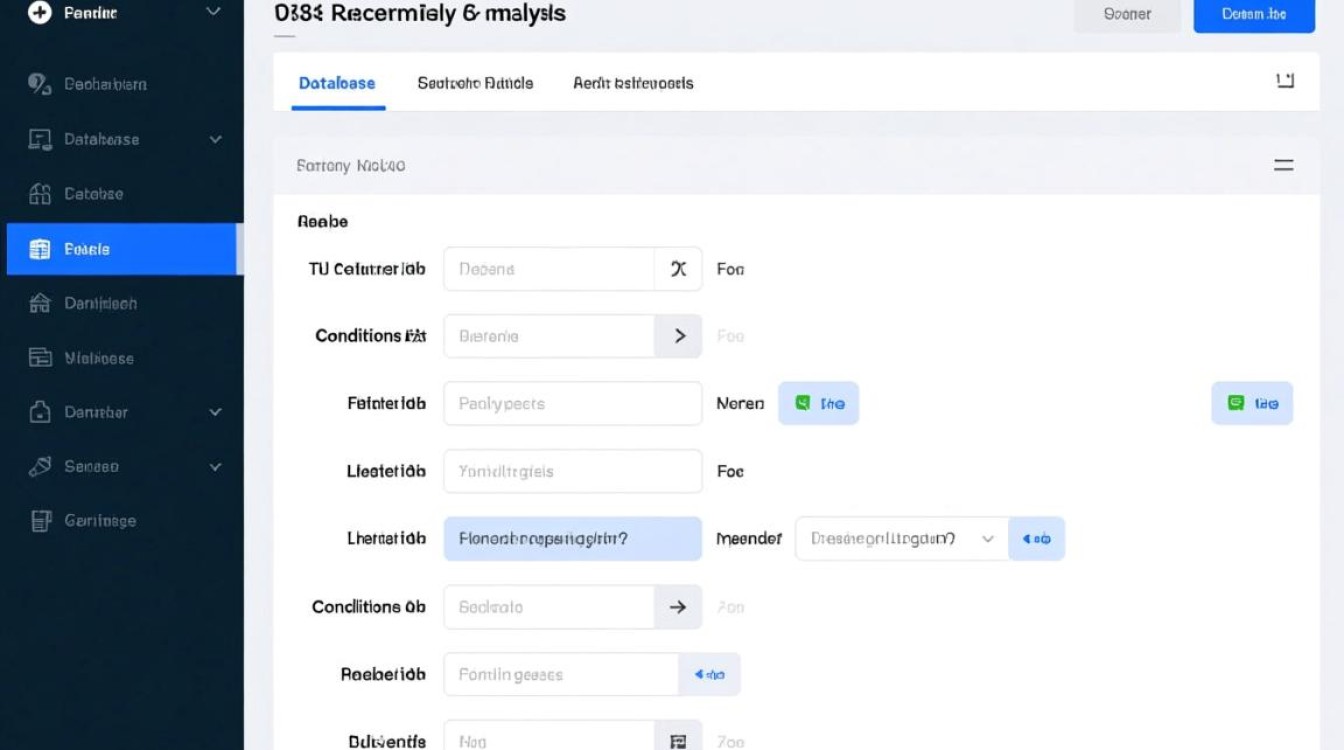Click the Felnteridb input field
The image size is (1344, 750).
point(572,404)
